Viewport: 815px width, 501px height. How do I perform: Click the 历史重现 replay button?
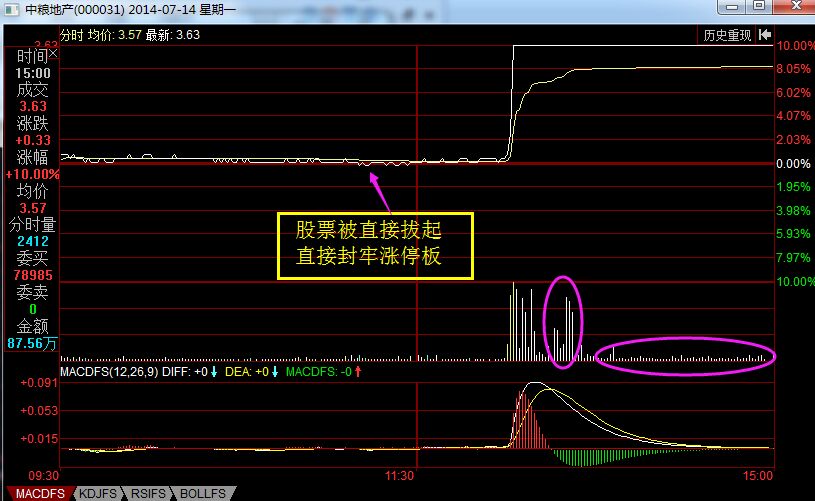(727, 34)
